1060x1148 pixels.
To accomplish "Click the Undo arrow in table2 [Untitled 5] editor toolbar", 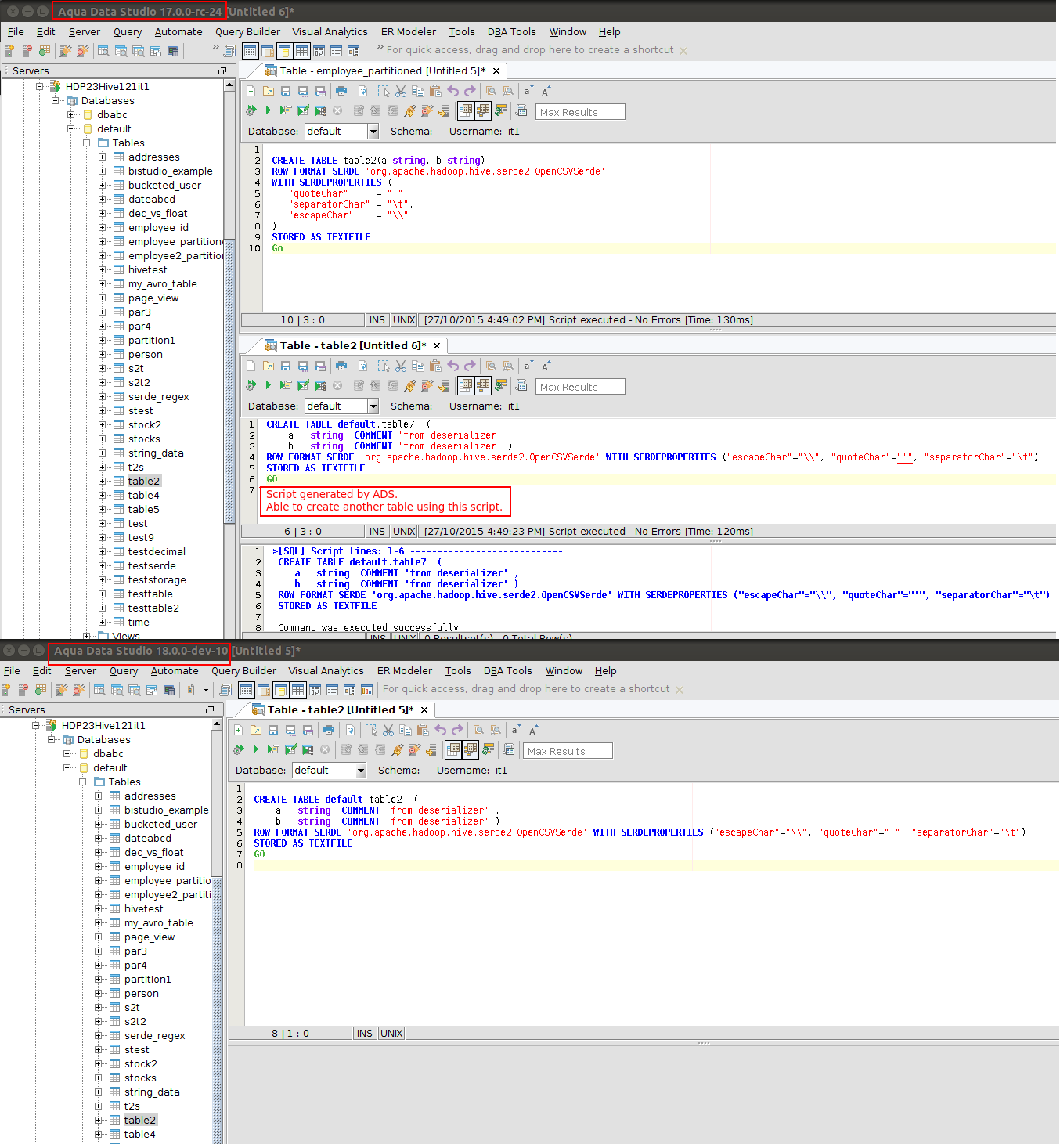I will point(440,731).
